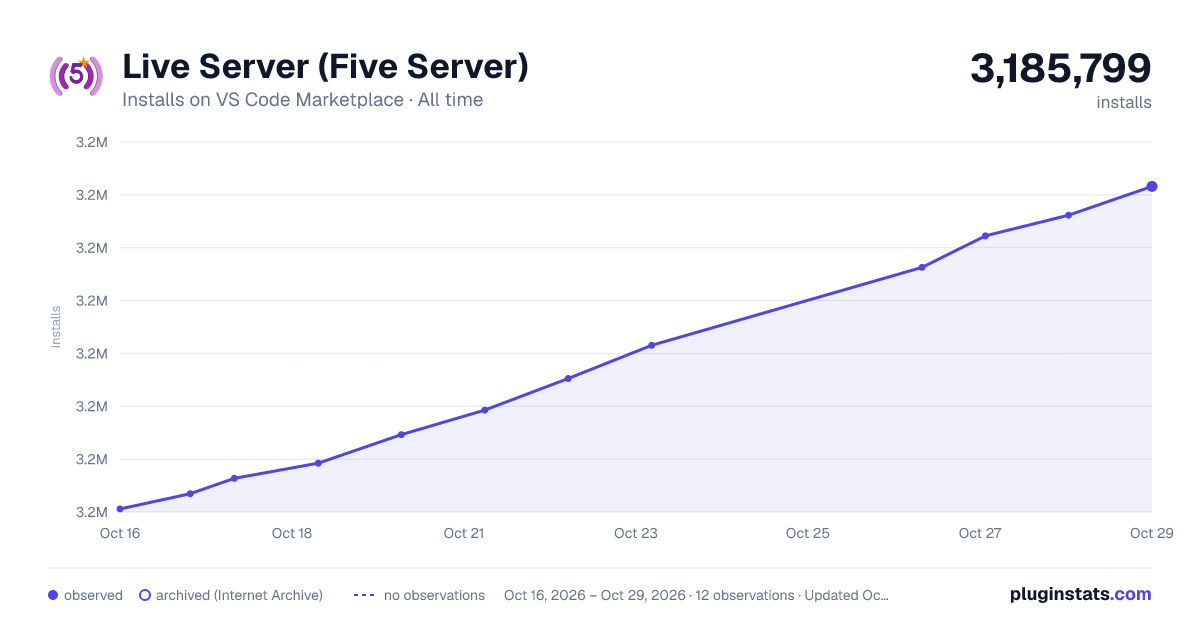The width and height of the screenshot is (1200, 630).
Task: Click the vertical 'installs' y-axis title
Action: [x=56, y=327]
